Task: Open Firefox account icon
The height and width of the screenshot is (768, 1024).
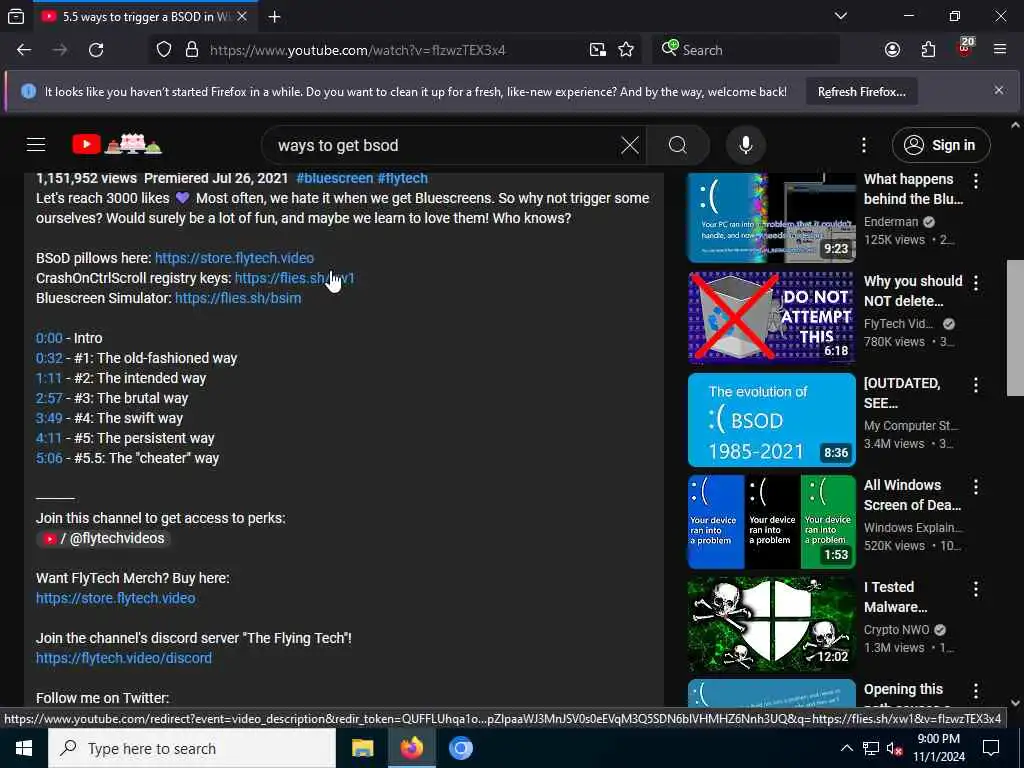Action: 892,50
